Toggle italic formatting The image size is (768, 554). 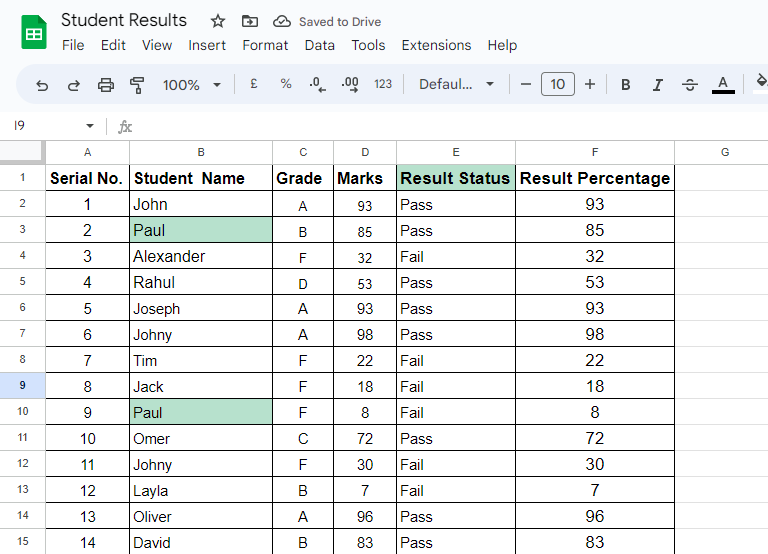[x=658, y=85]
